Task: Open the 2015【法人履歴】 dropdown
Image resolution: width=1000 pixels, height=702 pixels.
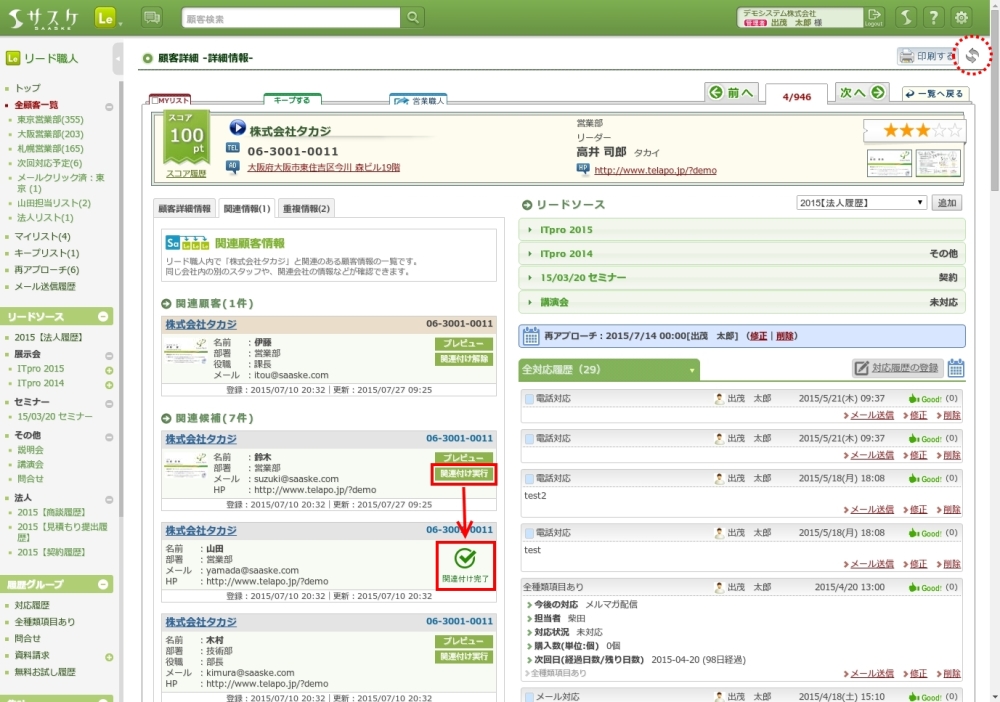Action: click(862, 203)
